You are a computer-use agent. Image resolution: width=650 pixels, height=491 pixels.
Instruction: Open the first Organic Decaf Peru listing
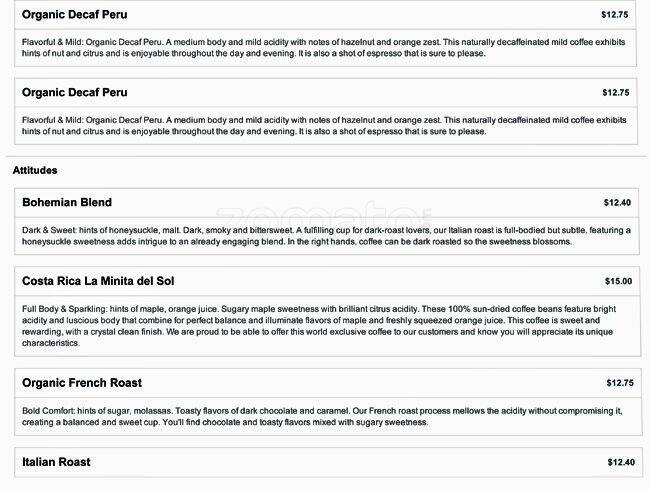pyautogui.click(x=75, y=15)
